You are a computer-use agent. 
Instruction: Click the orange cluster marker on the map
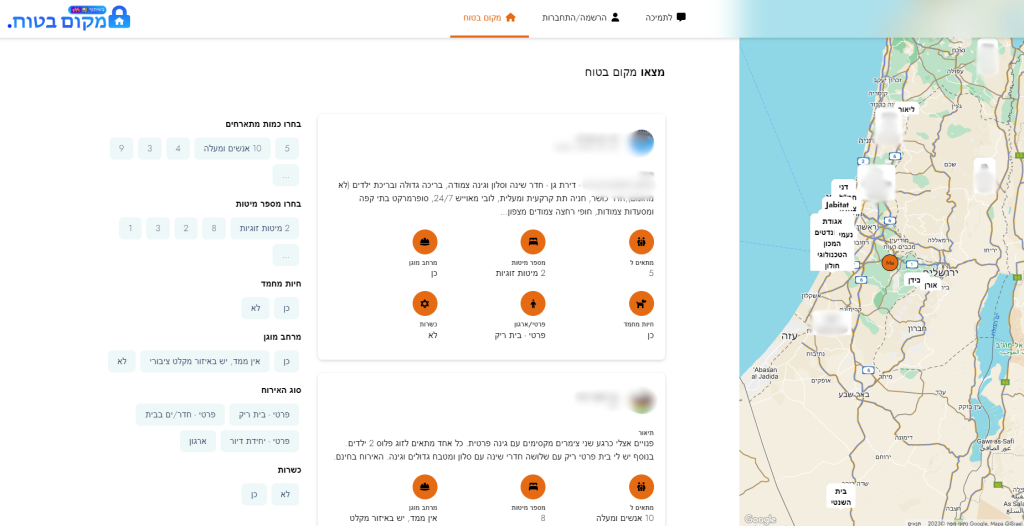coord(889,262)
